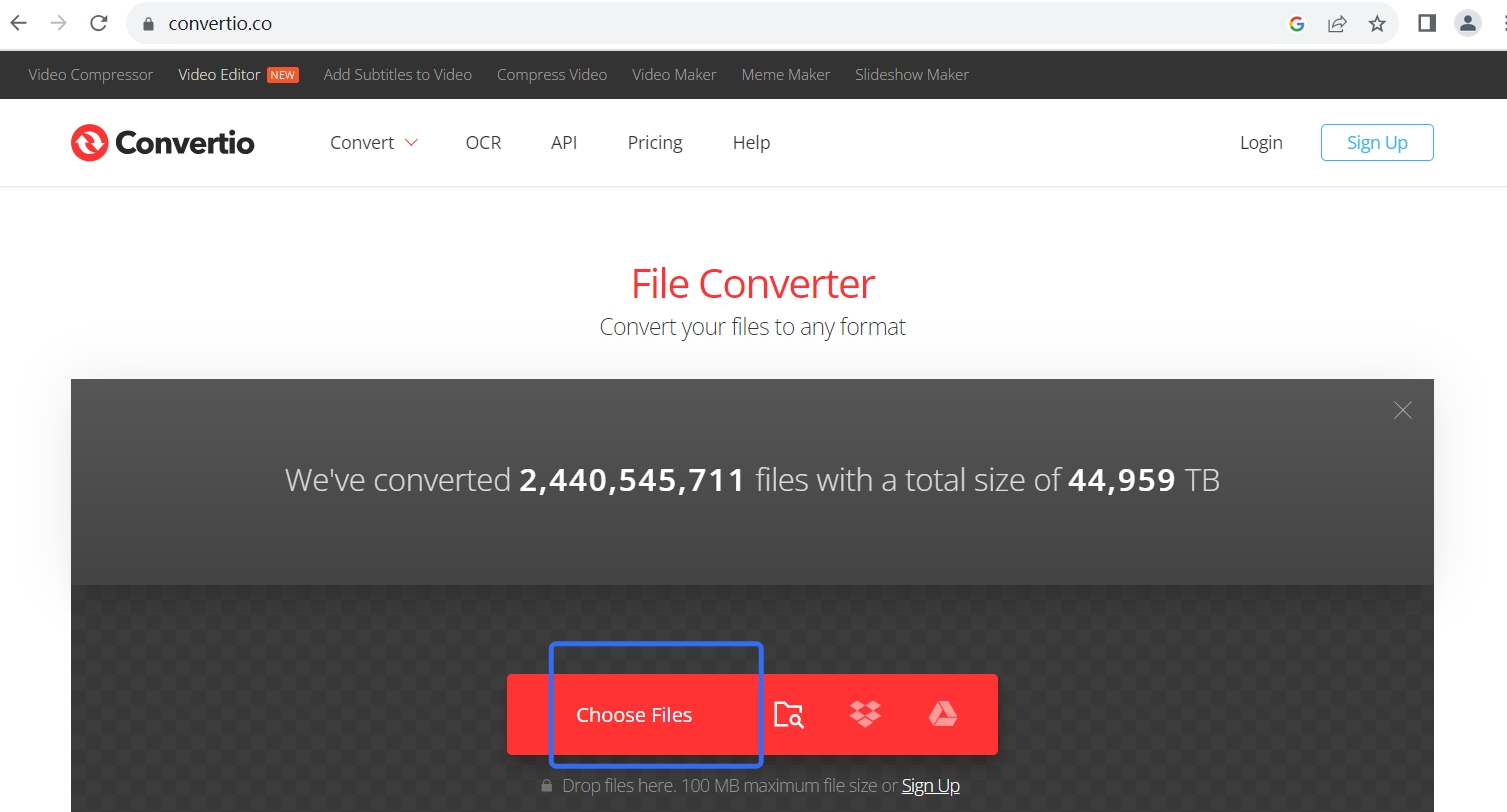Click the Google icon in address bar
Image resolution: width=1507 pixels, height=812 pixels.
coord(1297,24)
